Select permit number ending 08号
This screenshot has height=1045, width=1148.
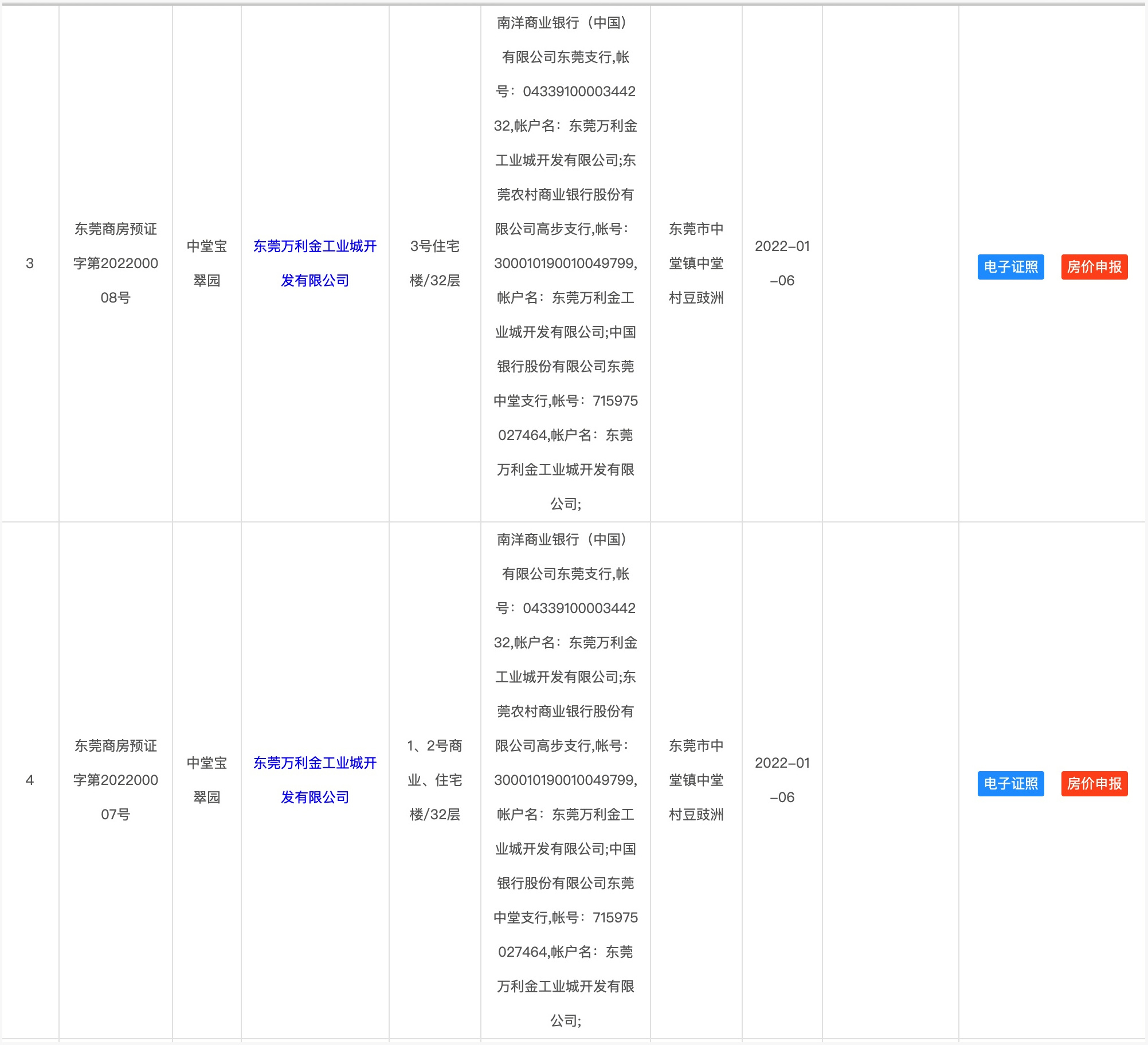pos(116,264)
